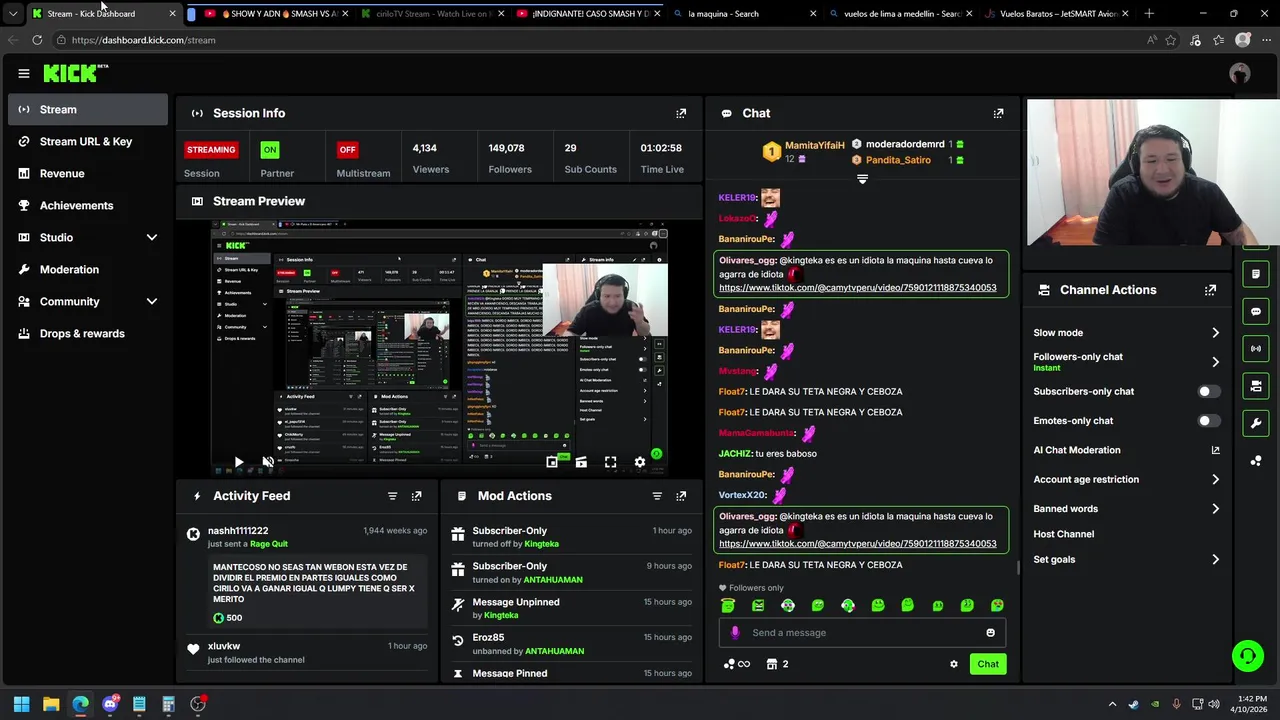Click the shop icon with count 2
Viewport: 1280px width, 720px height.
tap(777, 664)
